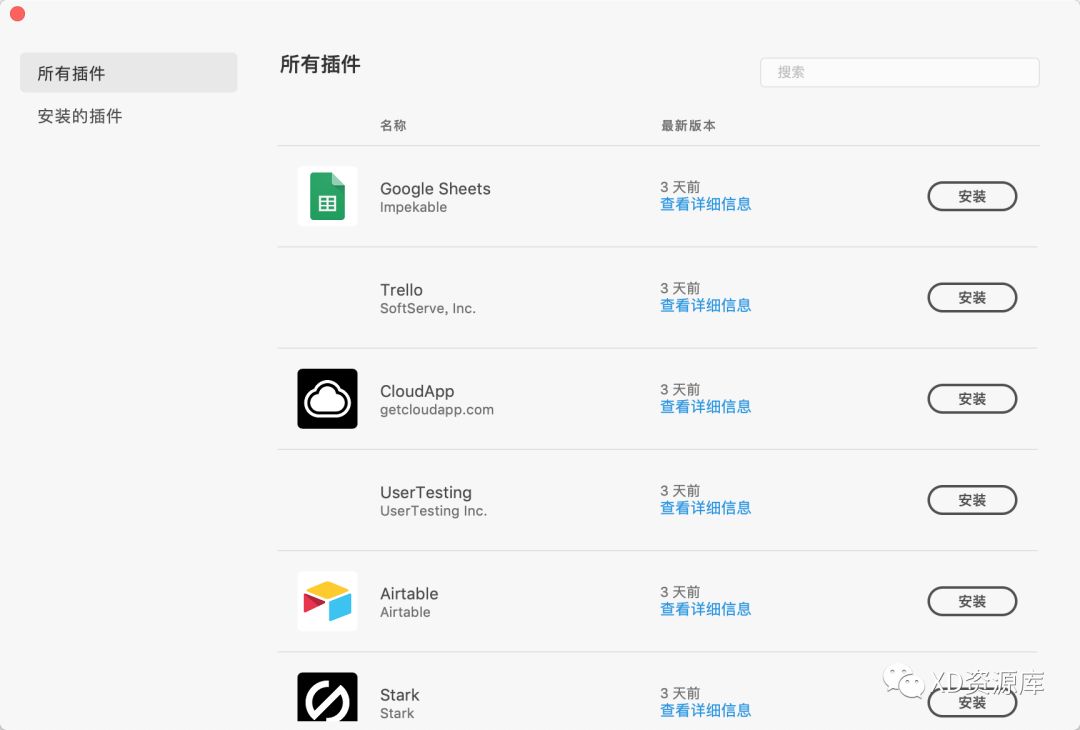Click the Stark plugin icon

(327, 697)
